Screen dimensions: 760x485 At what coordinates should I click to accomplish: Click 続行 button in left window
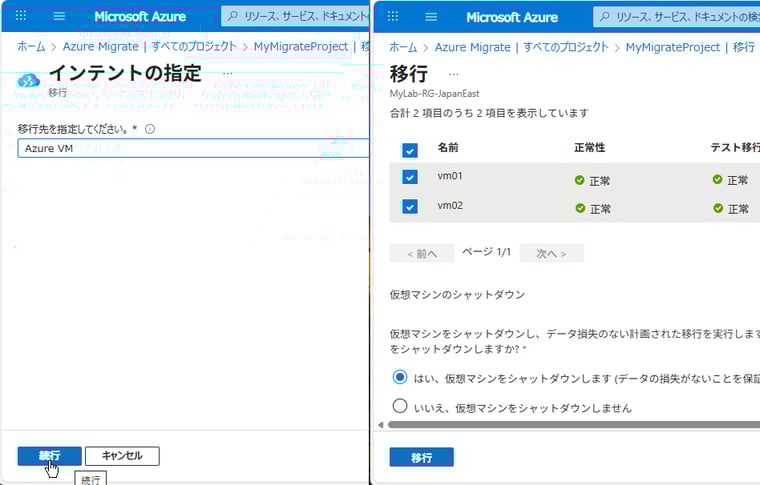[49, 456]
